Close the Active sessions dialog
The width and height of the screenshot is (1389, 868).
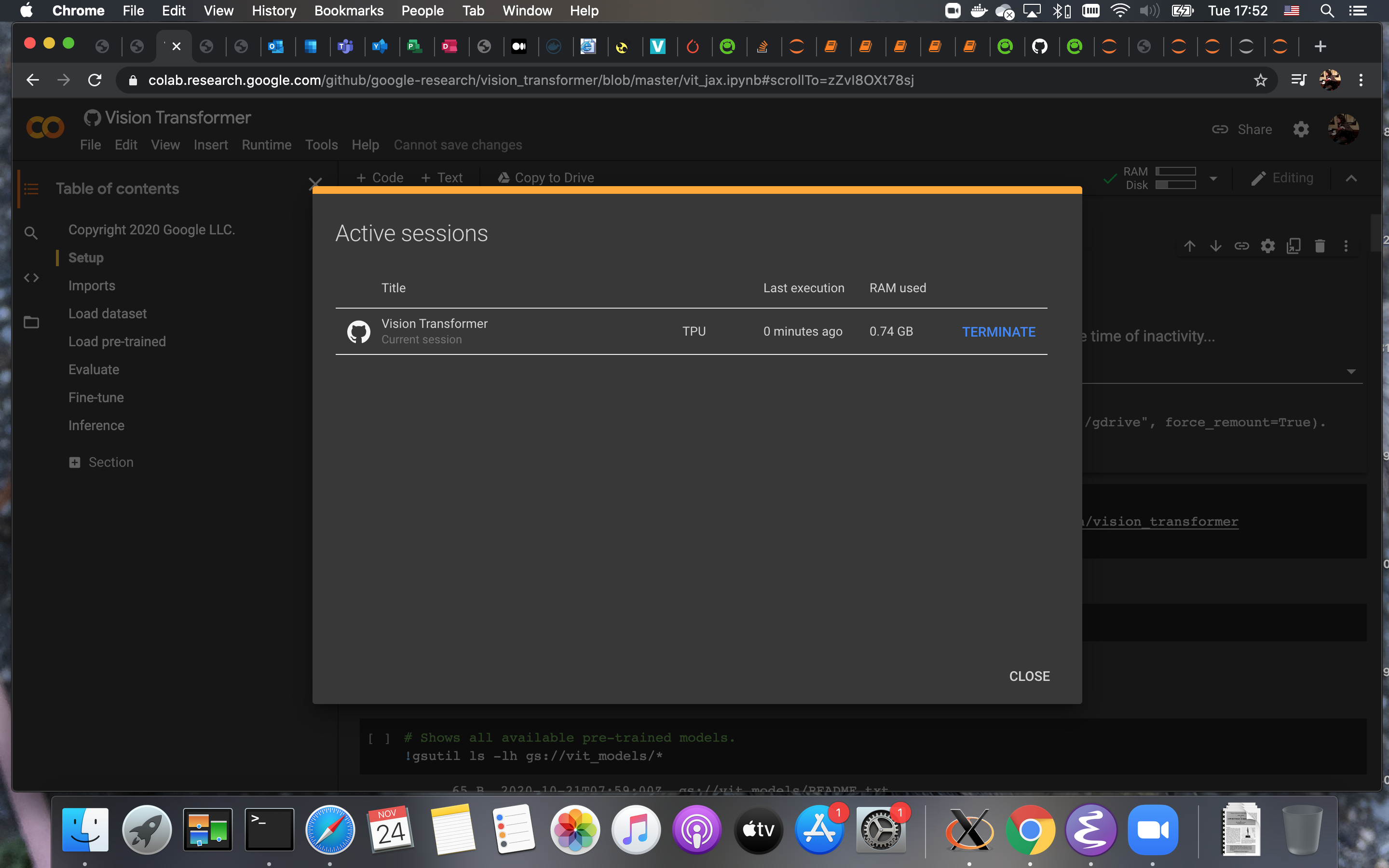click(1029, 676)
